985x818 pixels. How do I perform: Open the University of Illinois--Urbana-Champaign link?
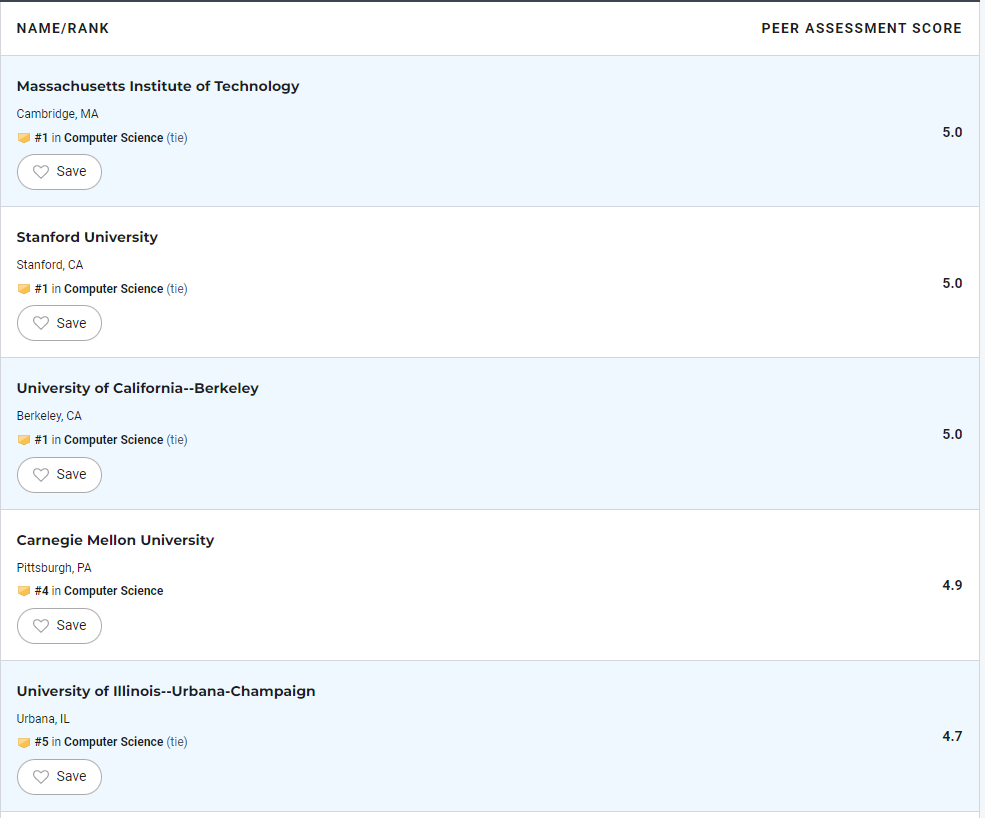click(166, 691)
